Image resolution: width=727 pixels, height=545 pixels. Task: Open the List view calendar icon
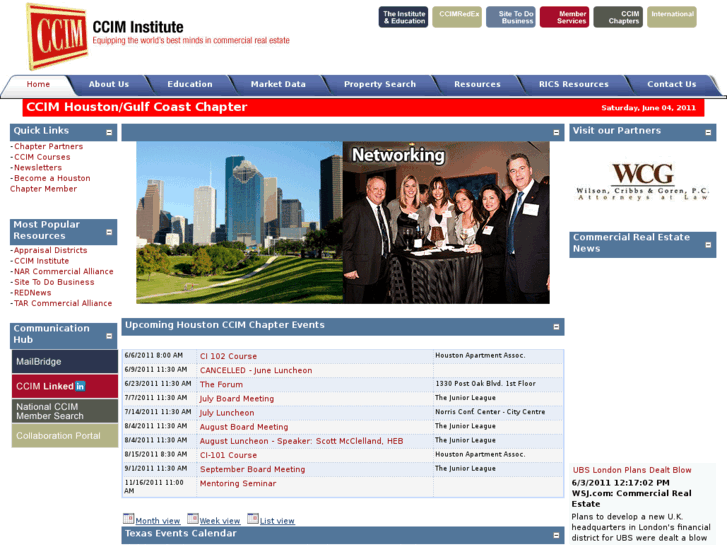tap(253, 519)
